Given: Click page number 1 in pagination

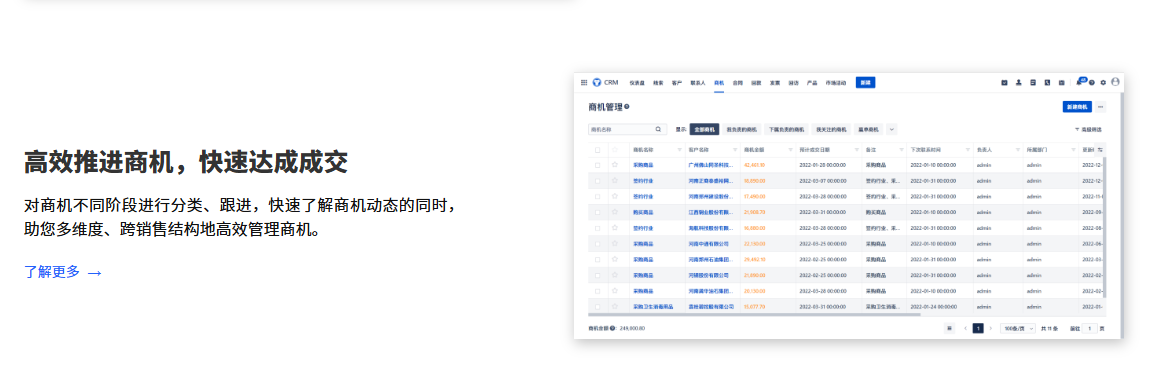Looking at the screenshot, I should tap(978, 328).
